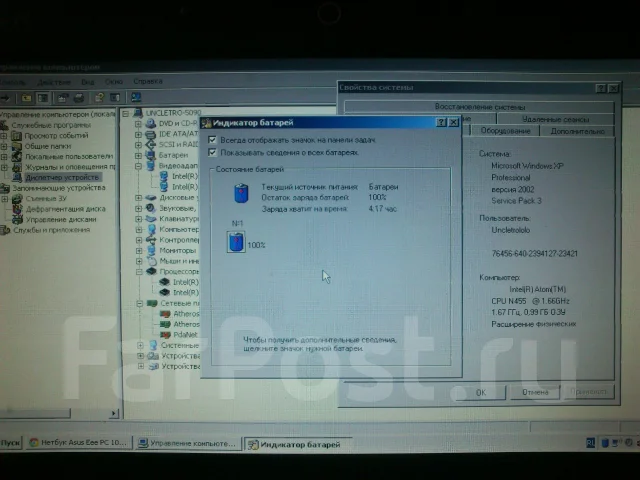
Task: Expand the Дисковые устройства category
Action: pos(139,198)
